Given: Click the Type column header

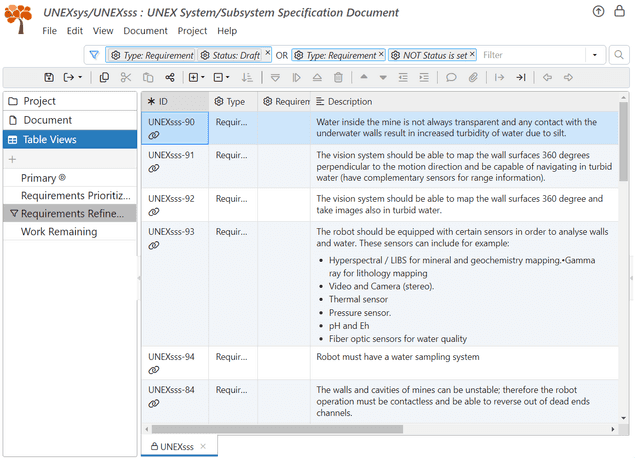Looking at the screenshot, I should pos(233,101).
